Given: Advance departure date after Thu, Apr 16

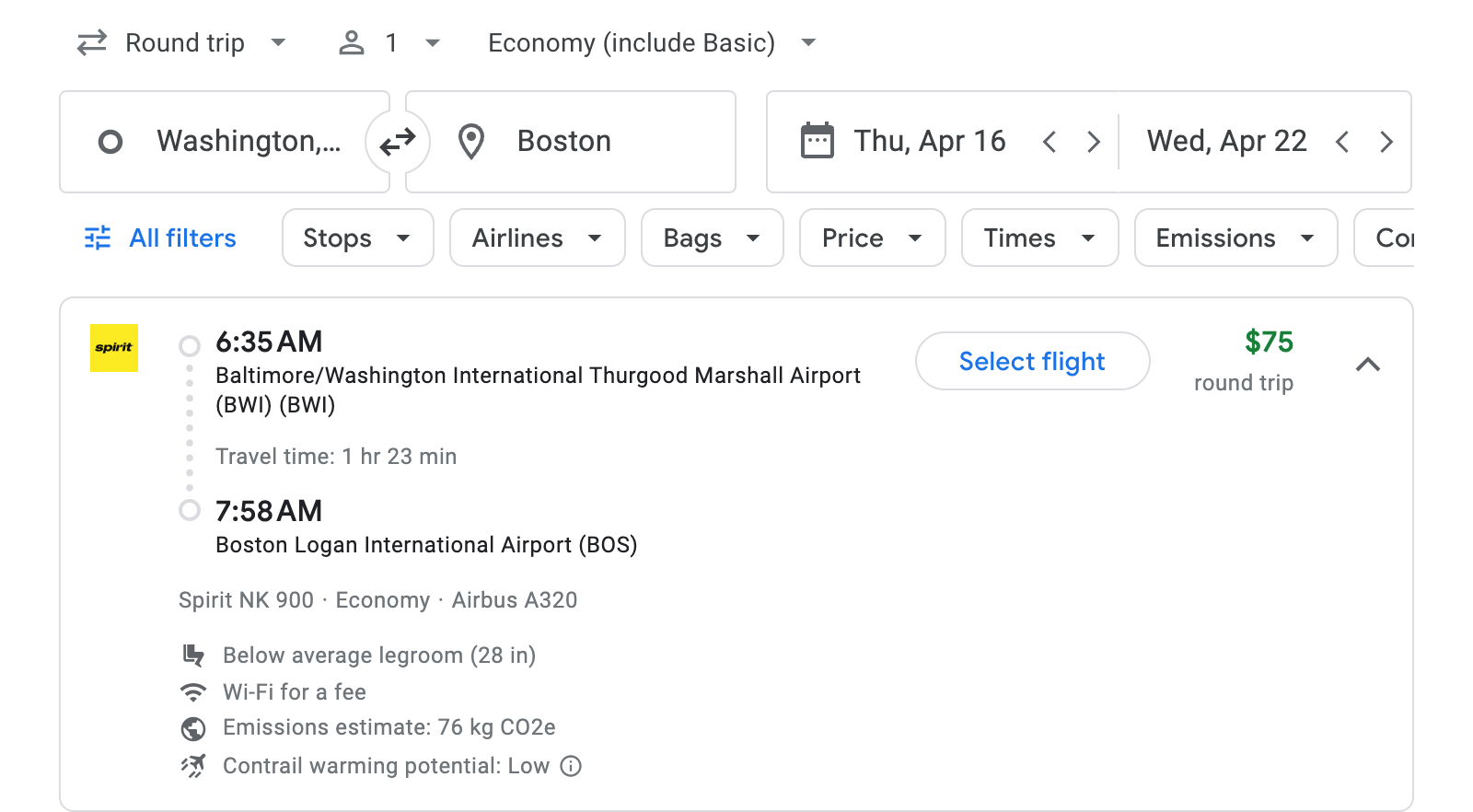Looking at the screenshot, I should [1094, 142].
